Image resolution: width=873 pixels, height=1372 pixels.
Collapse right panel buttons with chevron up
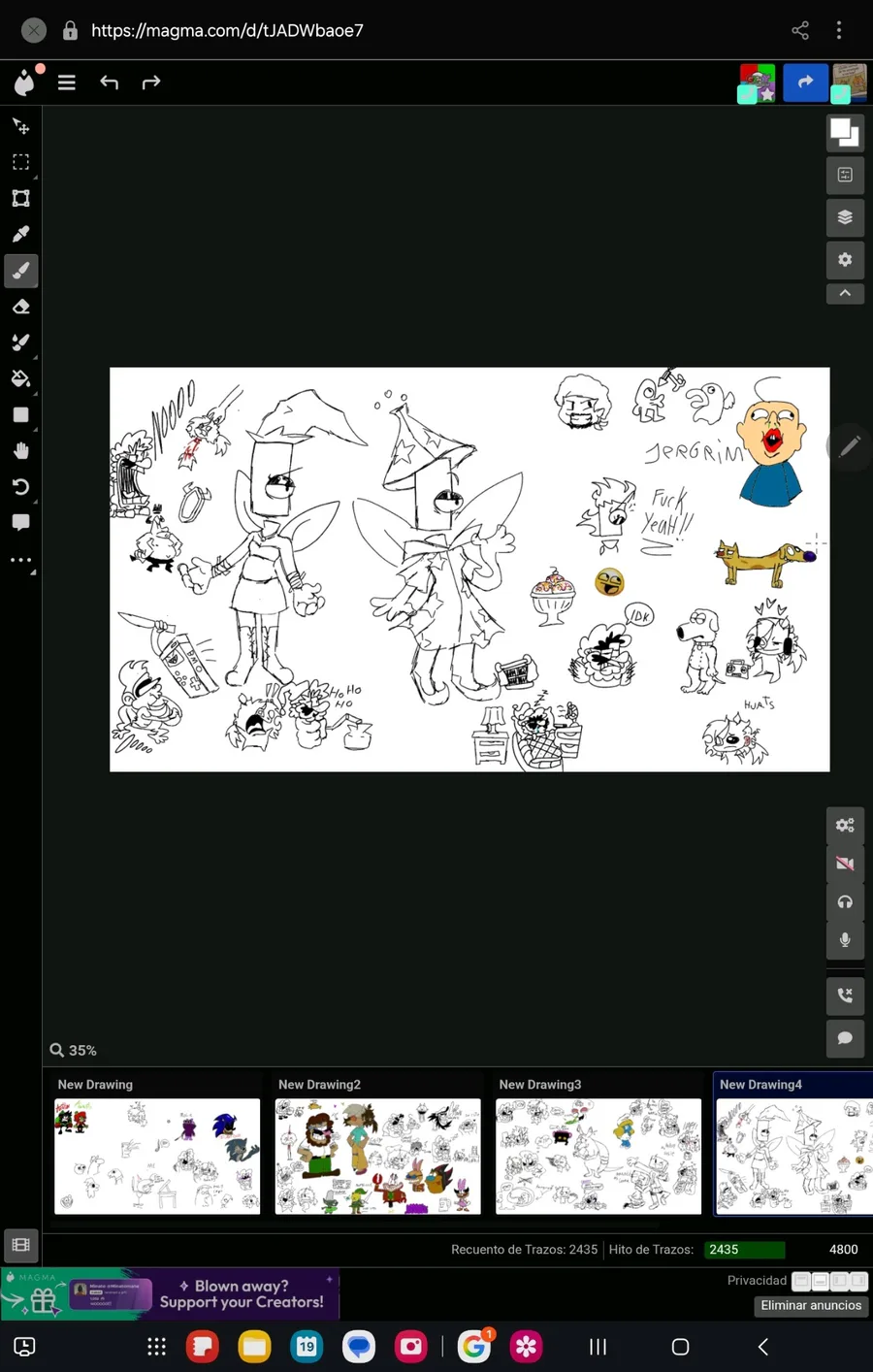[x=845, y=293]
